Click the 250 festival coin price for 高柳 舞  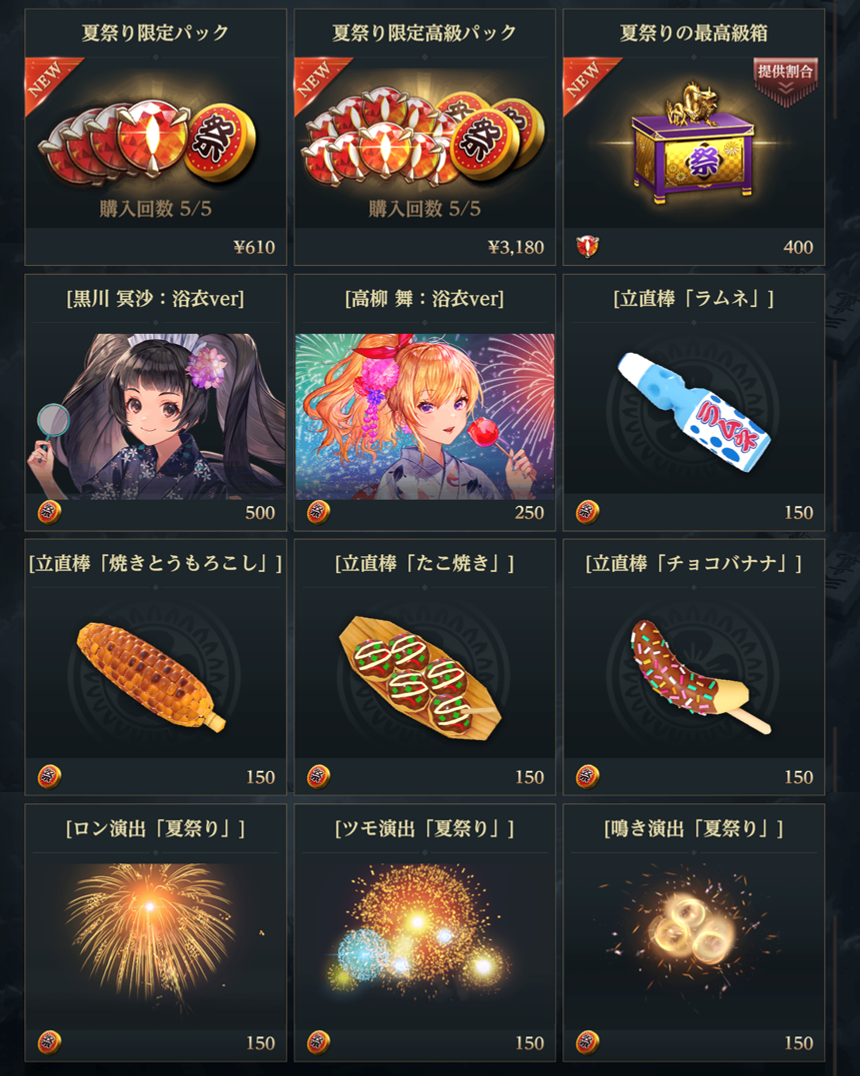click(x=529, y=513)
